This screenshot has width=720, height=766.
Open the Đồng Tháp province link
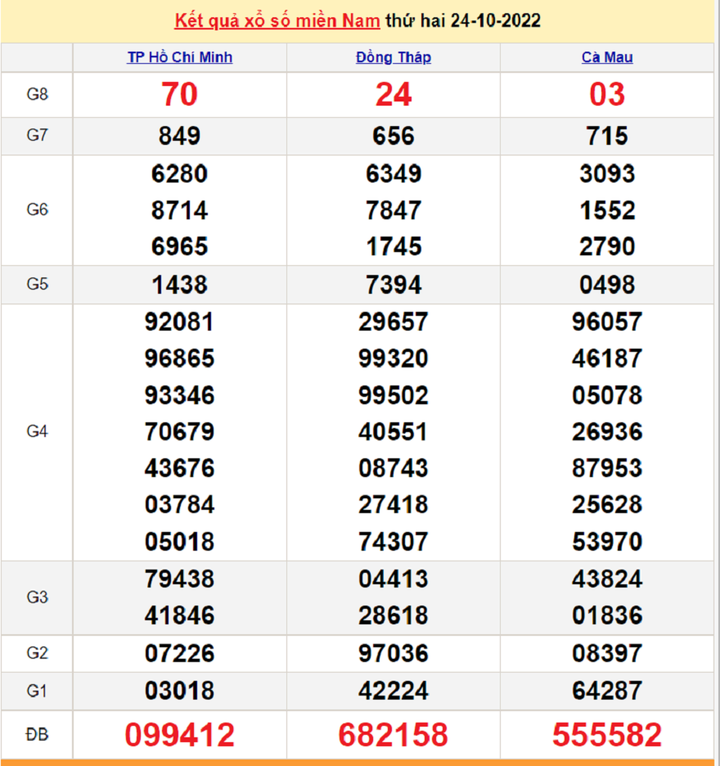(x=393, y=57)
